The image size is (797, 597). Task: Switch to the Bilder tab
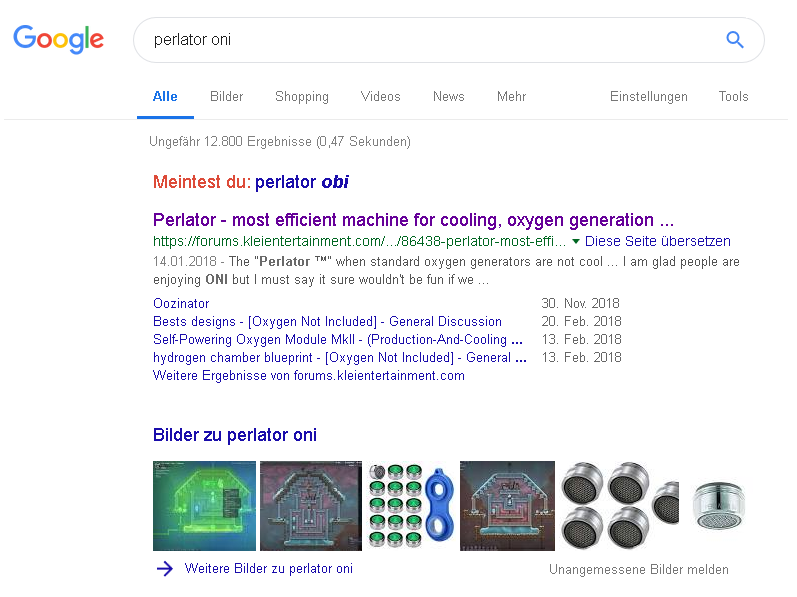point(226,97)
